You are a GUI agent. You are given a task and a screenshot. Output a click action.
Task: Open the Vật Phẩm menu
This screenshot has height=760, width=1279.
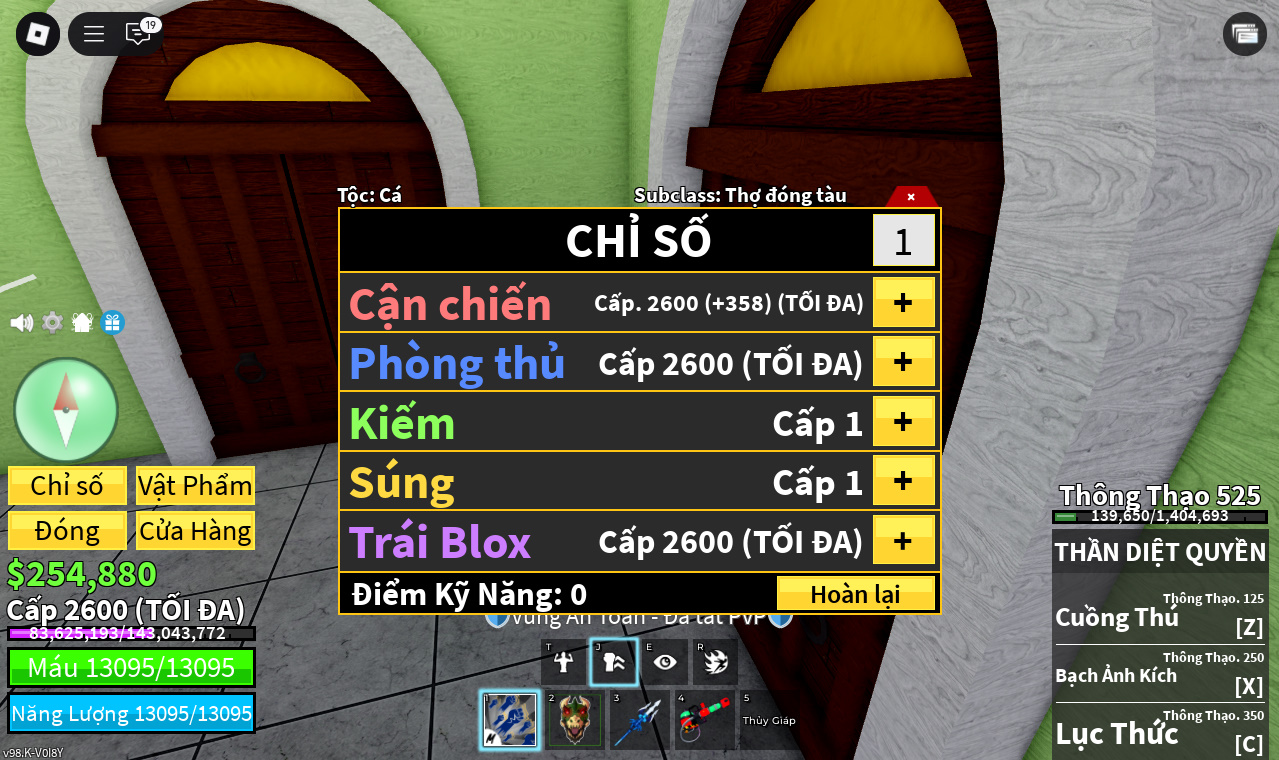(x=195, y=486)
